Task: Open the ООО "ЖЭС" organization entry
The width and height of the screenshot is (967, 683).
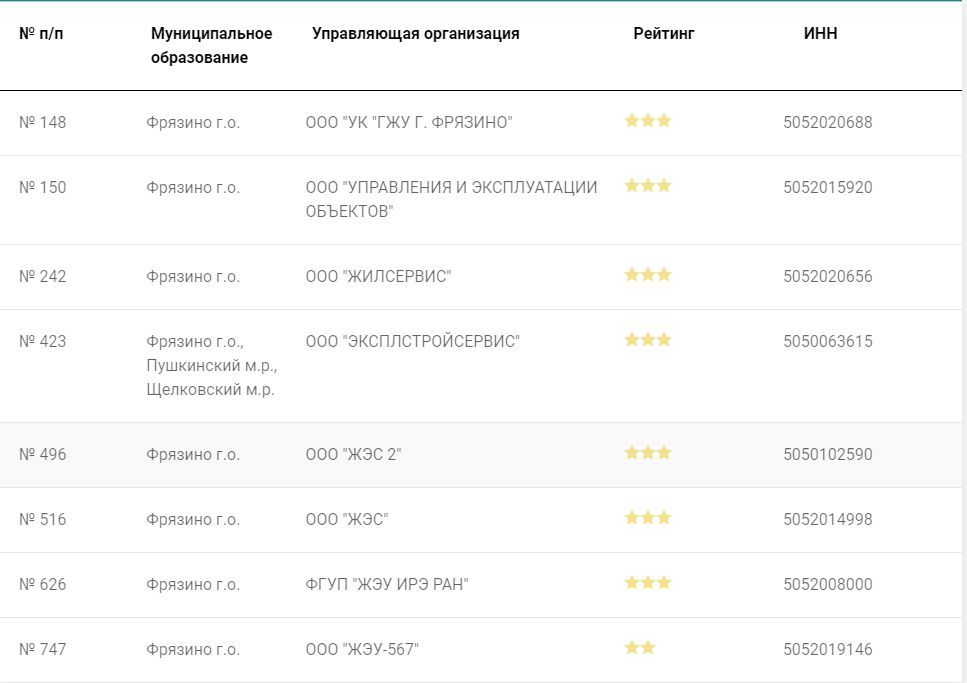Action: [x=346, y=519]
